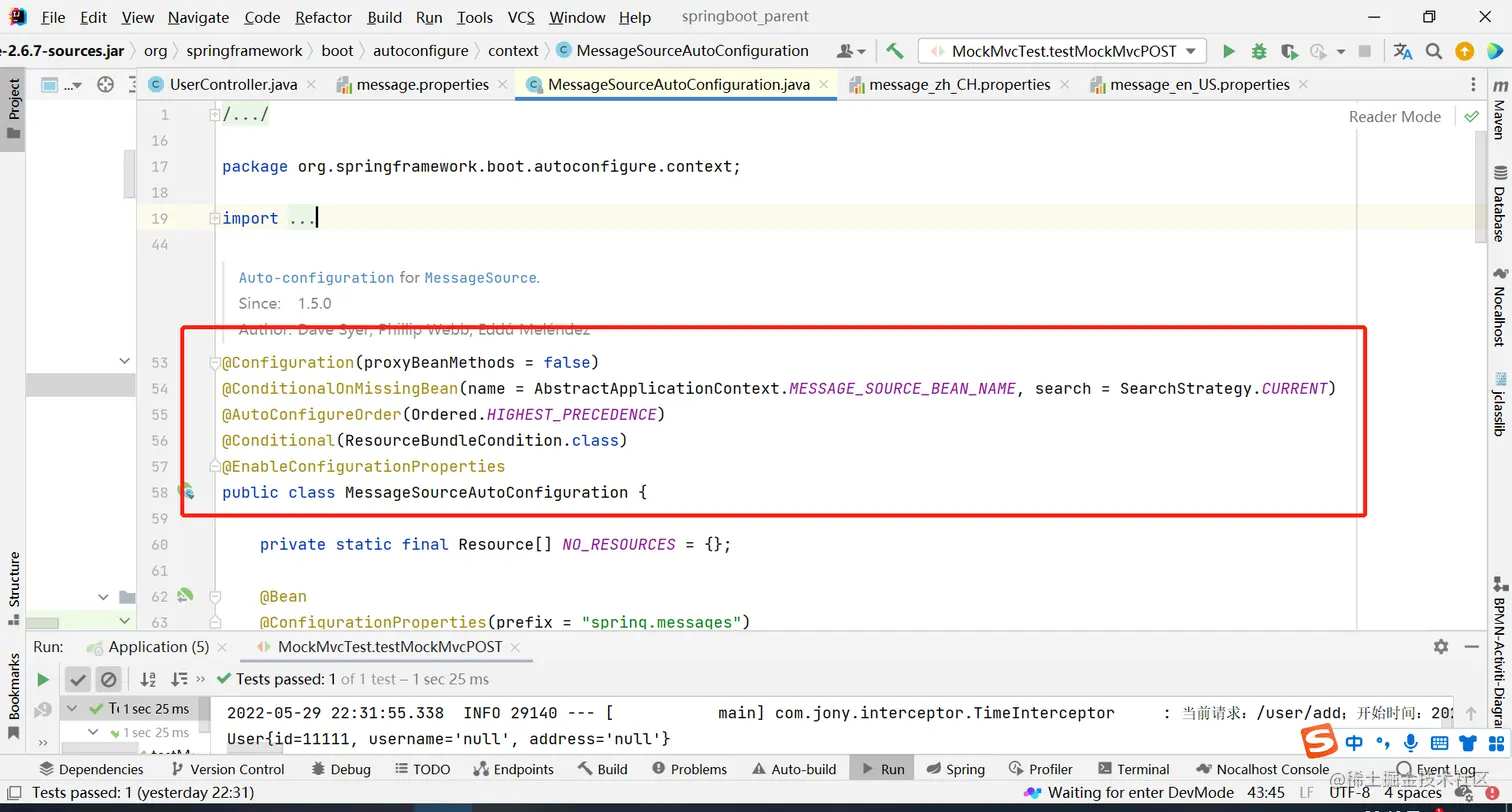The height and width of the screenshot is (812, 1512).
Task: Open the Database tool window
Action: (x=1499, y=204)
